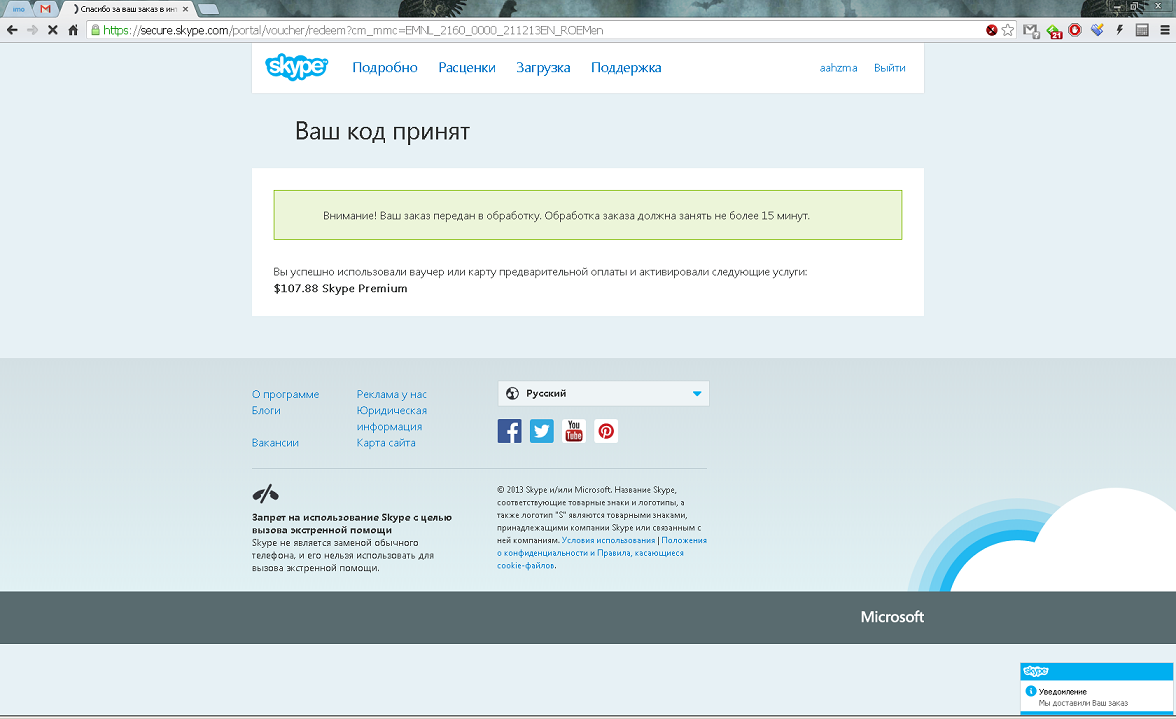The height and width of the screenshot is (719, 1176).
Task: Open Chrome's hamburger menu
Action: pos(1163,30)
